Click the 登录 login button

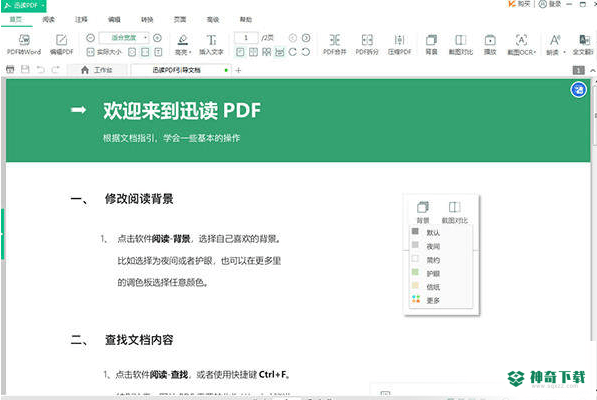tap(550, 4)
